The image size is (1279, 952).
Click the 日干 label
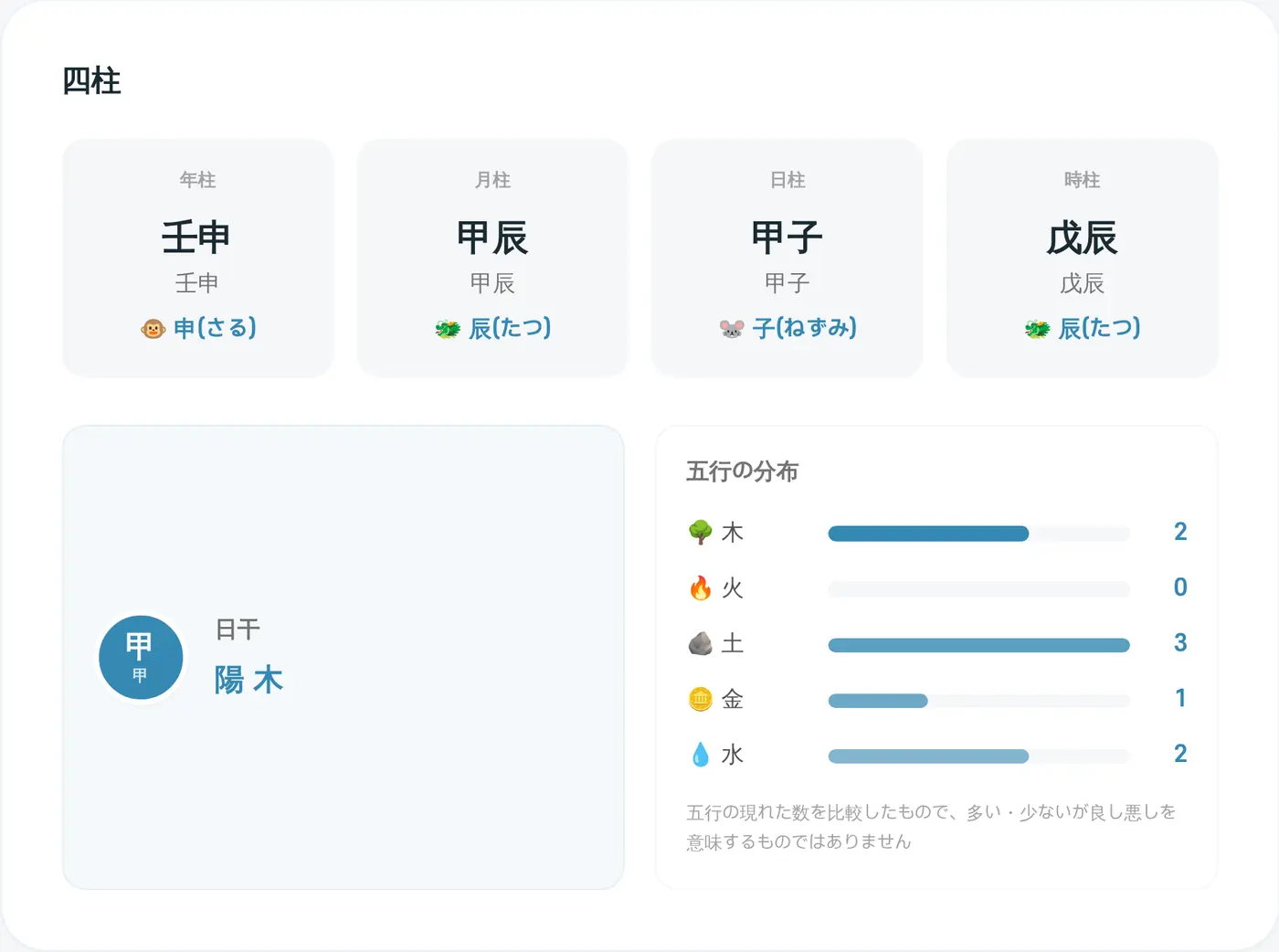[x=238, y=629]
